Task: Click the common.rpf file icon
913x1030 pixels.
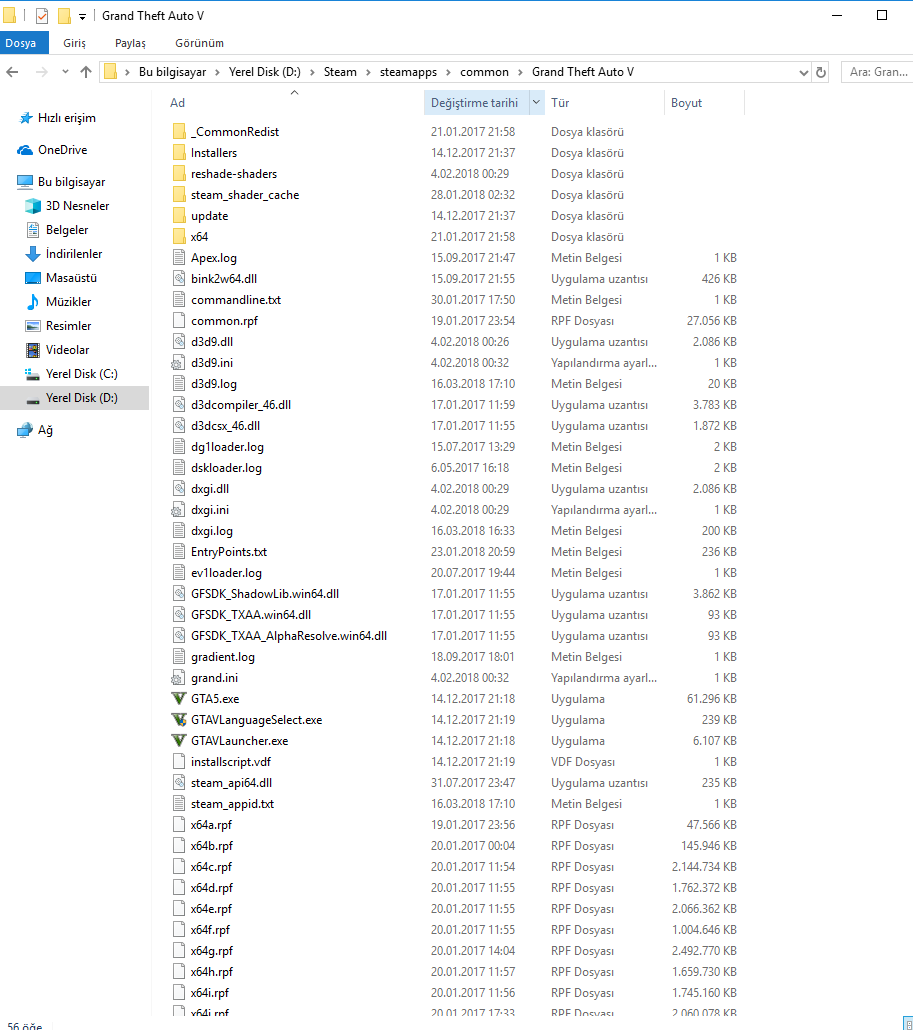Action: click(x=179, y=321)
